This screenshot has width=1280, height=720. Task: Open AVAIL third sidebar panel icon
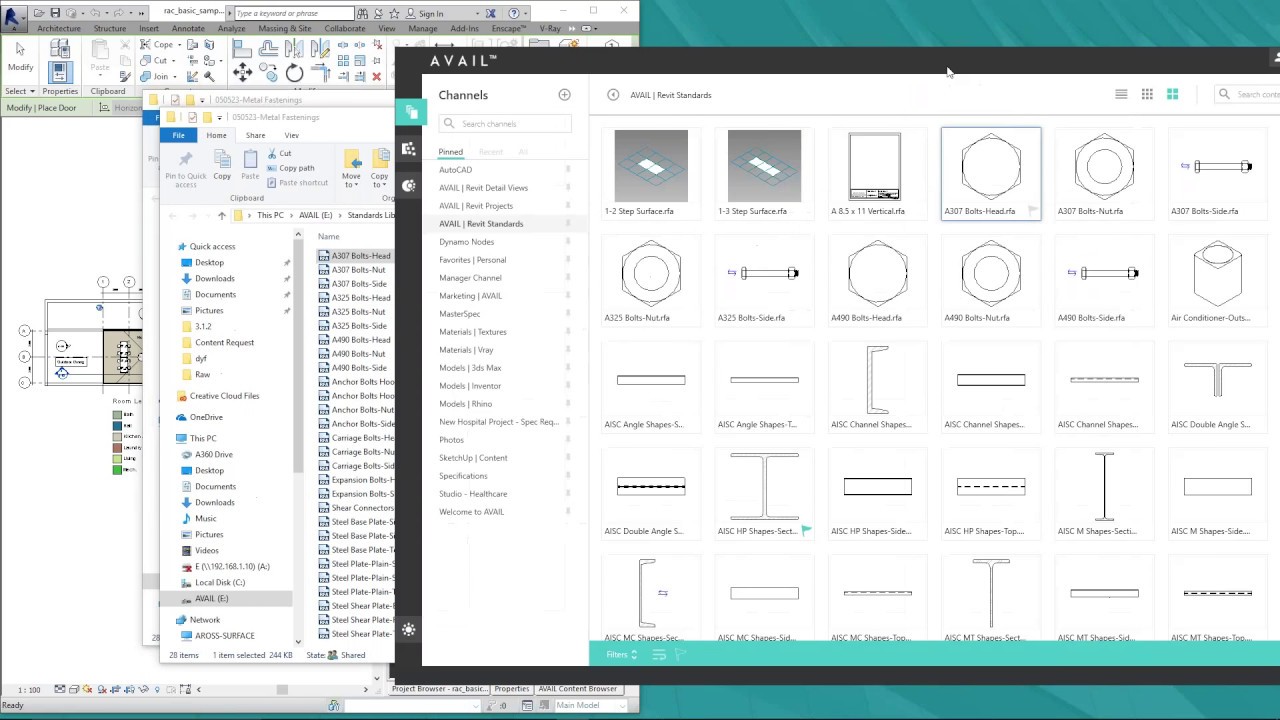click(x=409, y=186)
